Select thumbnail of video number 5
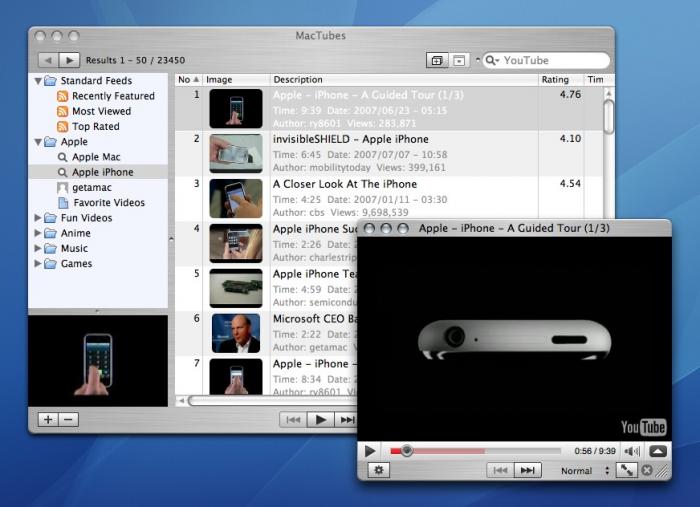Screen dimensions: 700x507 236,288
